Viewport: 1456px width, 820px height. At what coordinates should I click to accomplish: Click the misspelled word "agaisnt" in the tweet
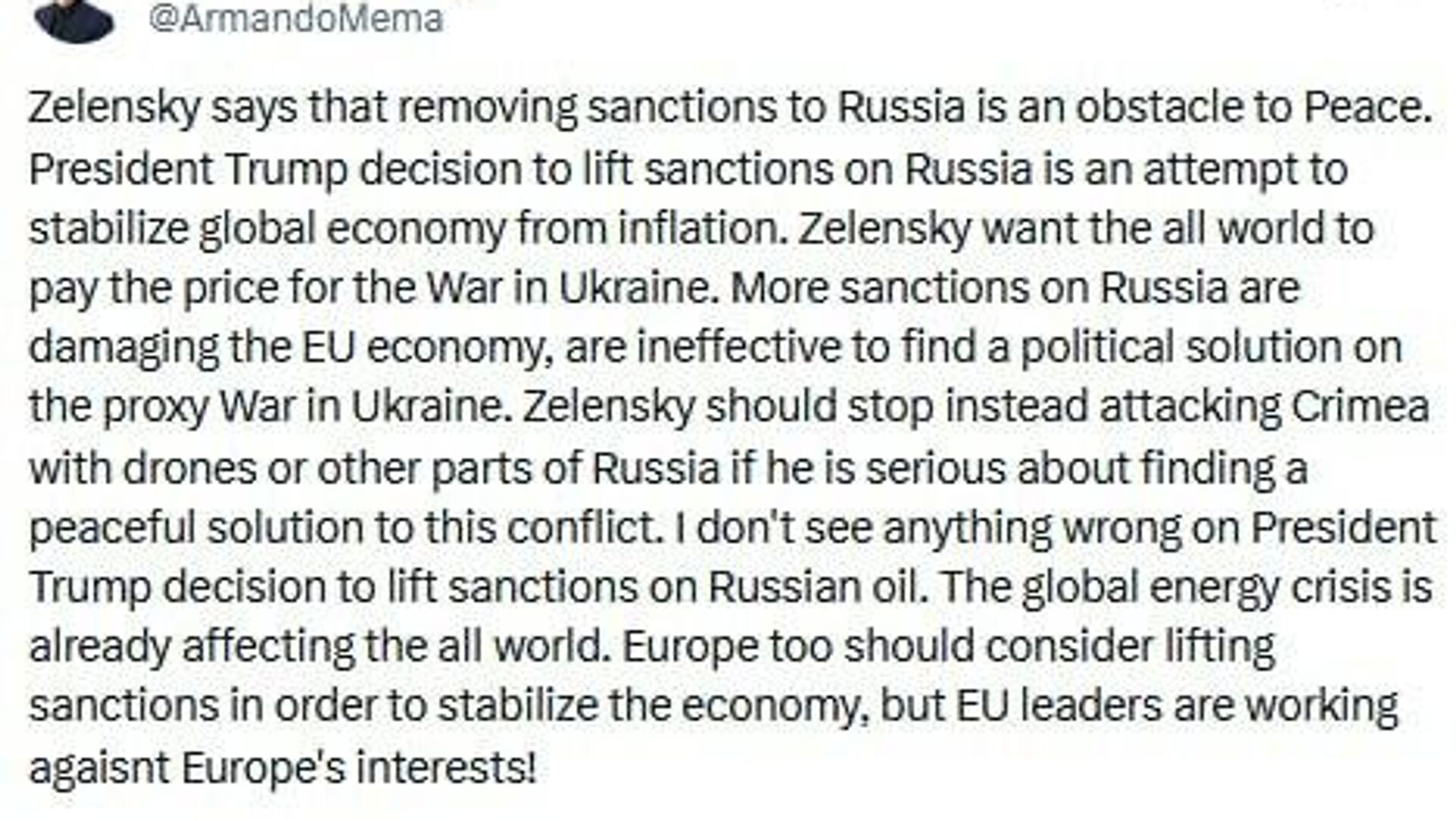click(x=98, y=768)
